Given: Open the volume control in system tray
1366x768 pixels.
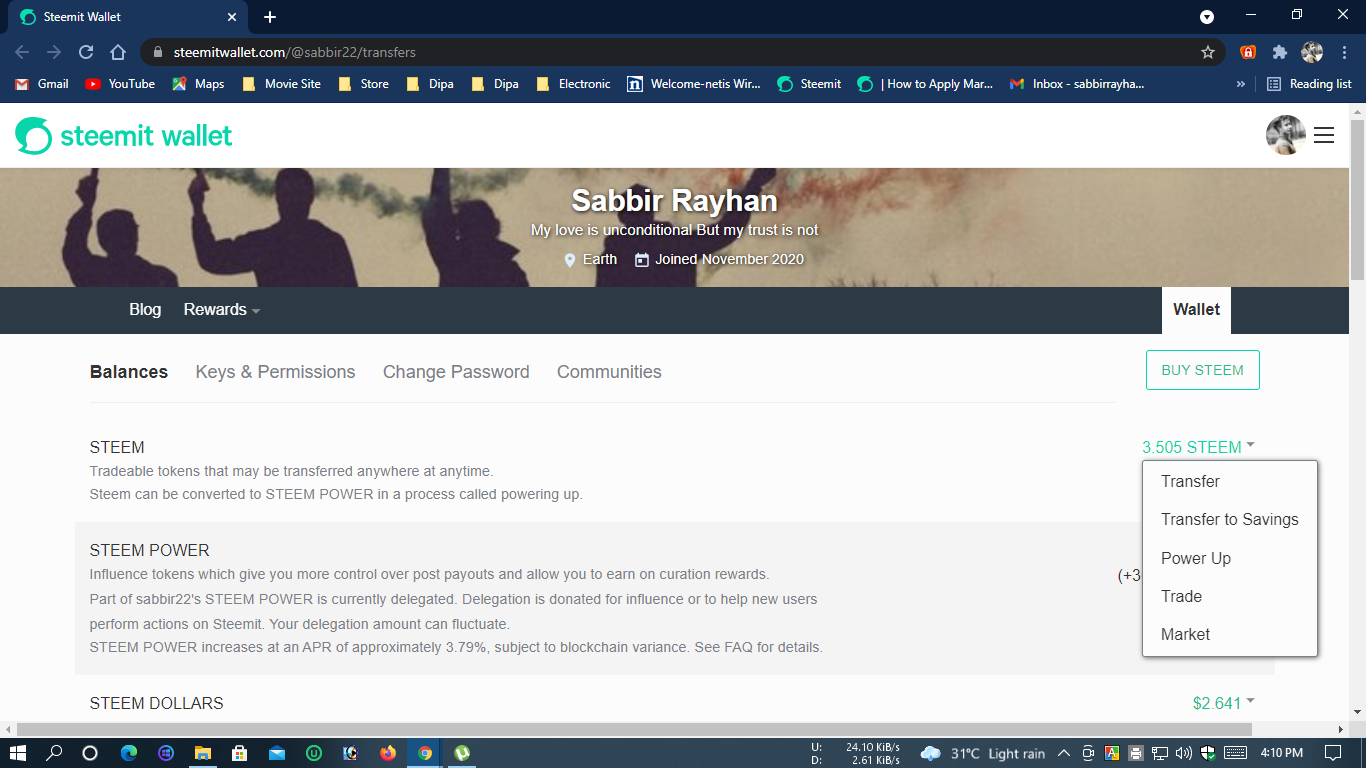Looking at the screenshot, I should click(1184, 753).
